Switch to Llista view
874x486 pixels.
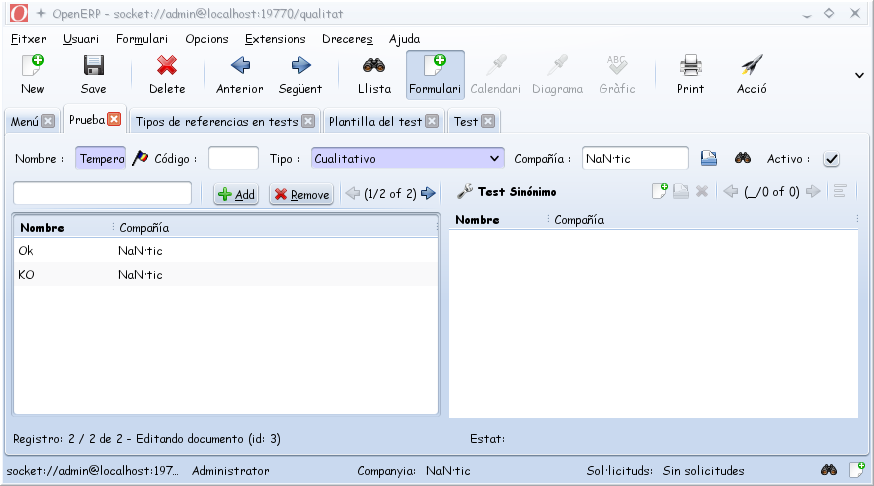[x=374, y=75]
